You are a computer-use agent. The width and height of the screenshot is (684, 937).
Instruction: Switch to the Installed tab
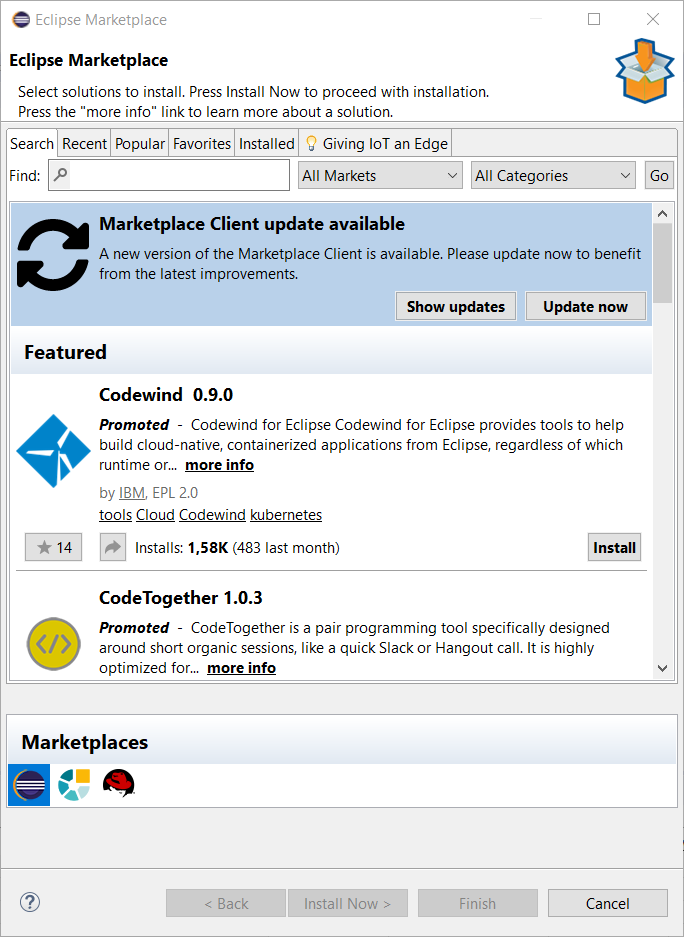(266, 143)
